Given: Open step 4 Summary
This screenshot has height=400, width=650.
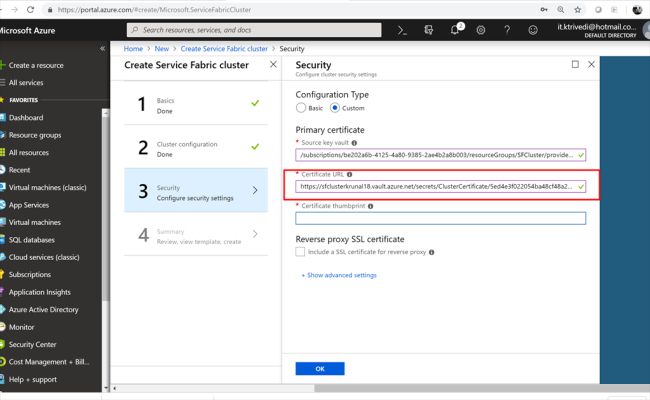Looking at the screenshot, I should point(196,235).
